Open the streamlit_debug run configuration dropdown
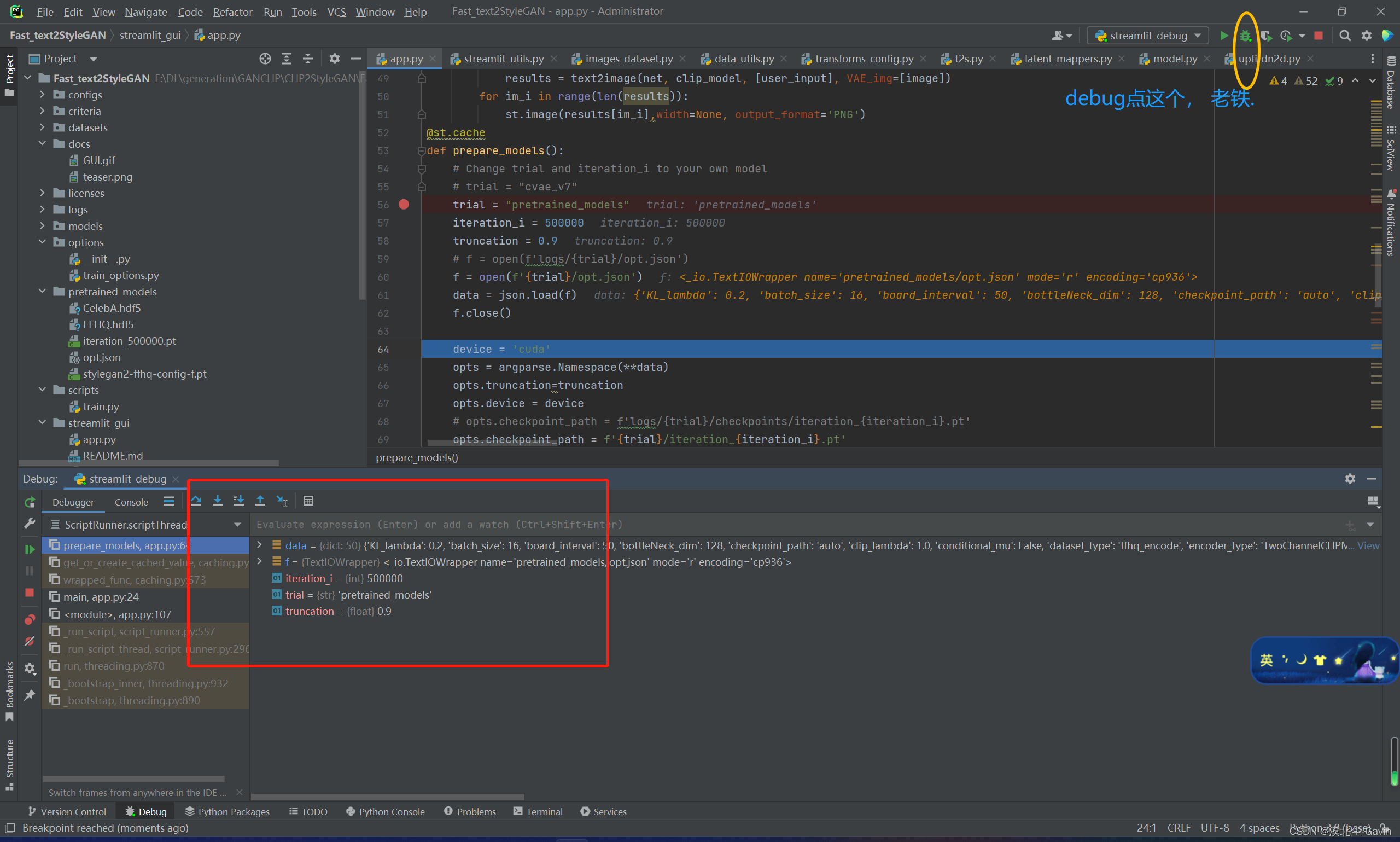Viewport: 1400px width, 842px height. [x=1147, y=36]
